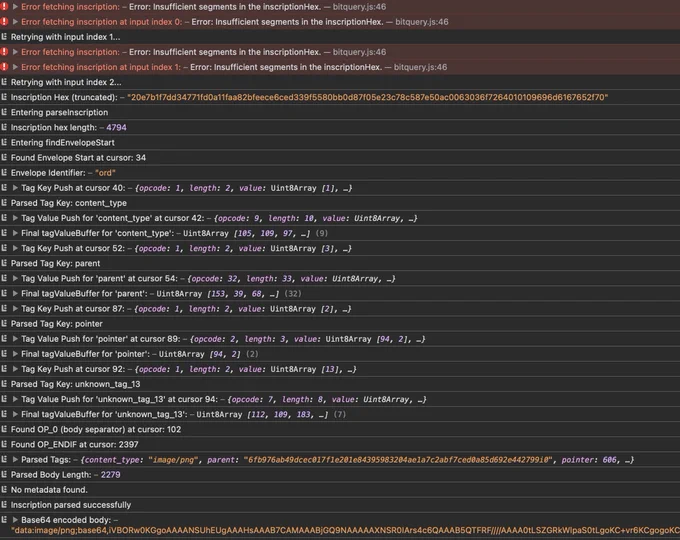This screenshot has height=540, width=680.
Task: Click 'Parsed Tag Key: unknown_tag_13' text
Action: click(75, 384)
